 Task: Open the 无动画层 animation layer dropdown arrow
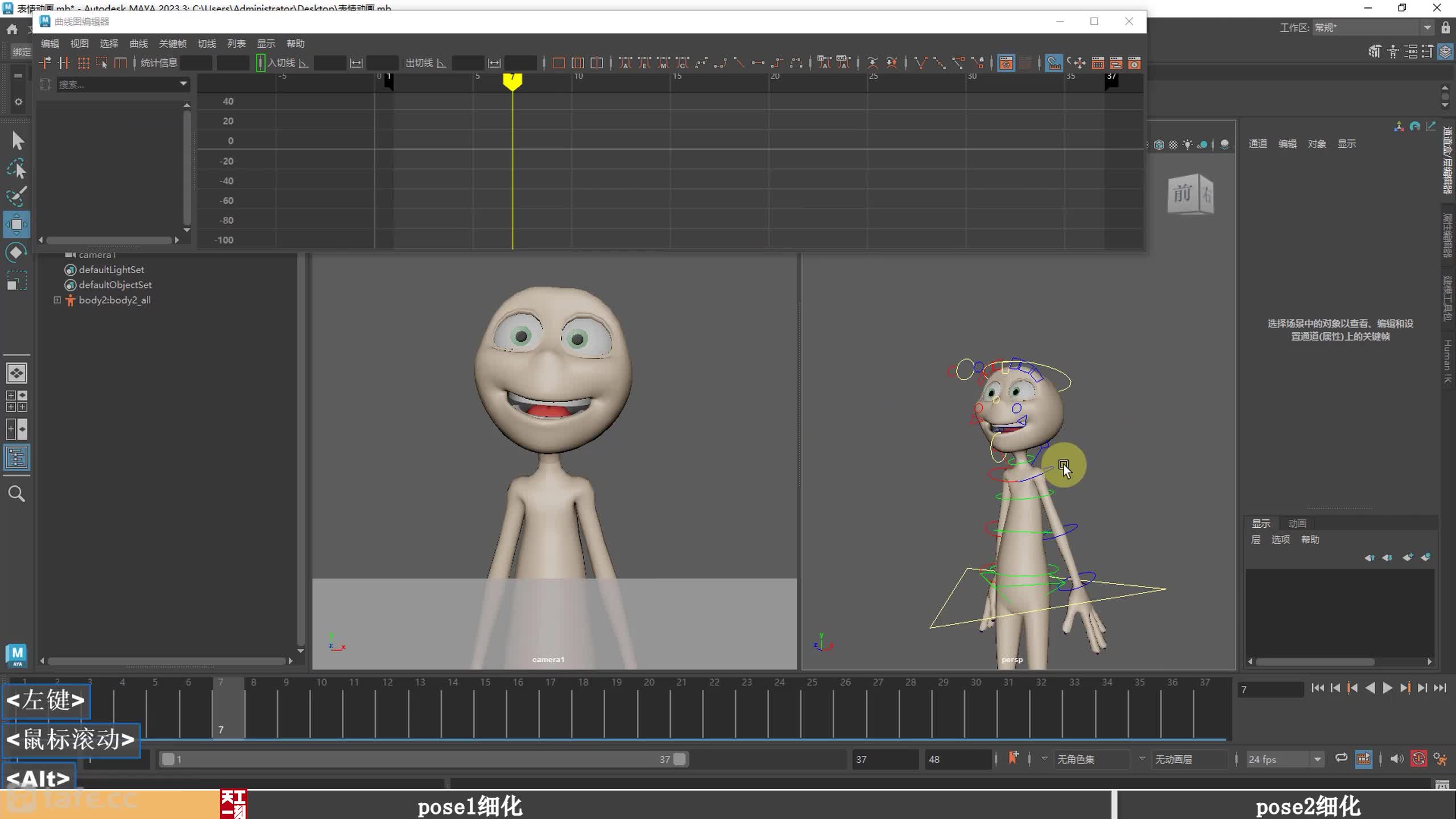(1142, 759)
